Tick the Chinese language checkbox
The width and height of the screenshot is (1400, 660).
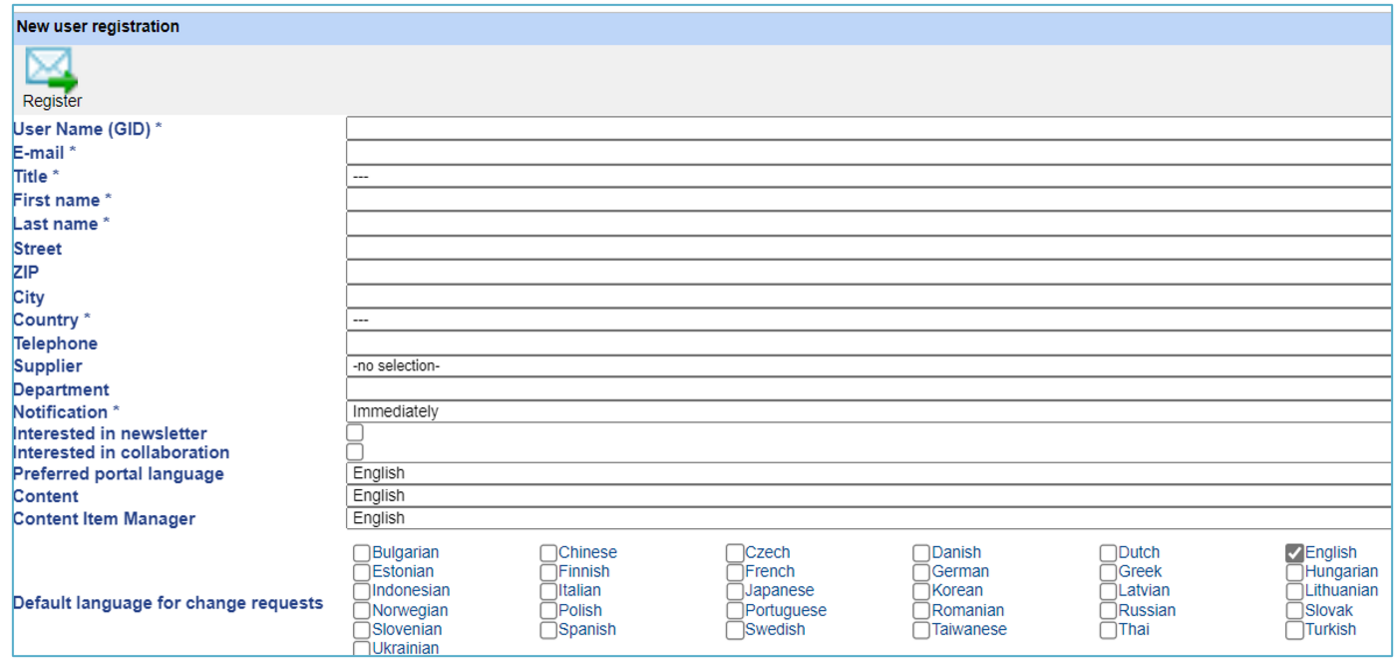548,553
